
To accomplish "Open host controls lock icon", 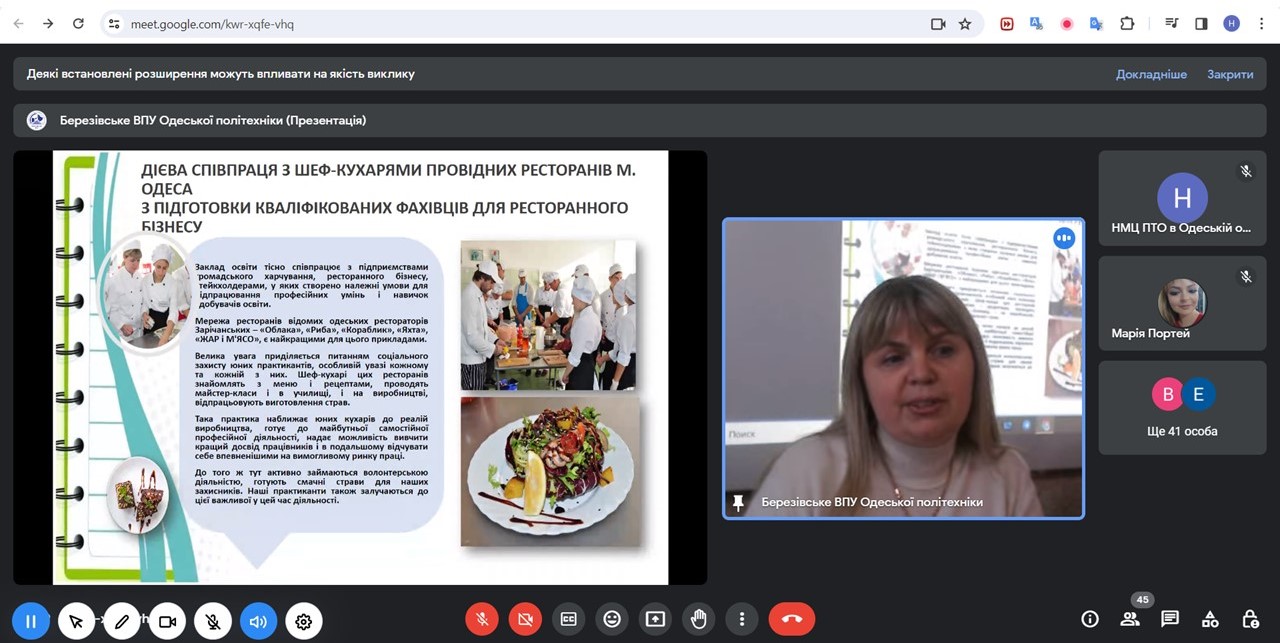I will [x=1250, y=619].
